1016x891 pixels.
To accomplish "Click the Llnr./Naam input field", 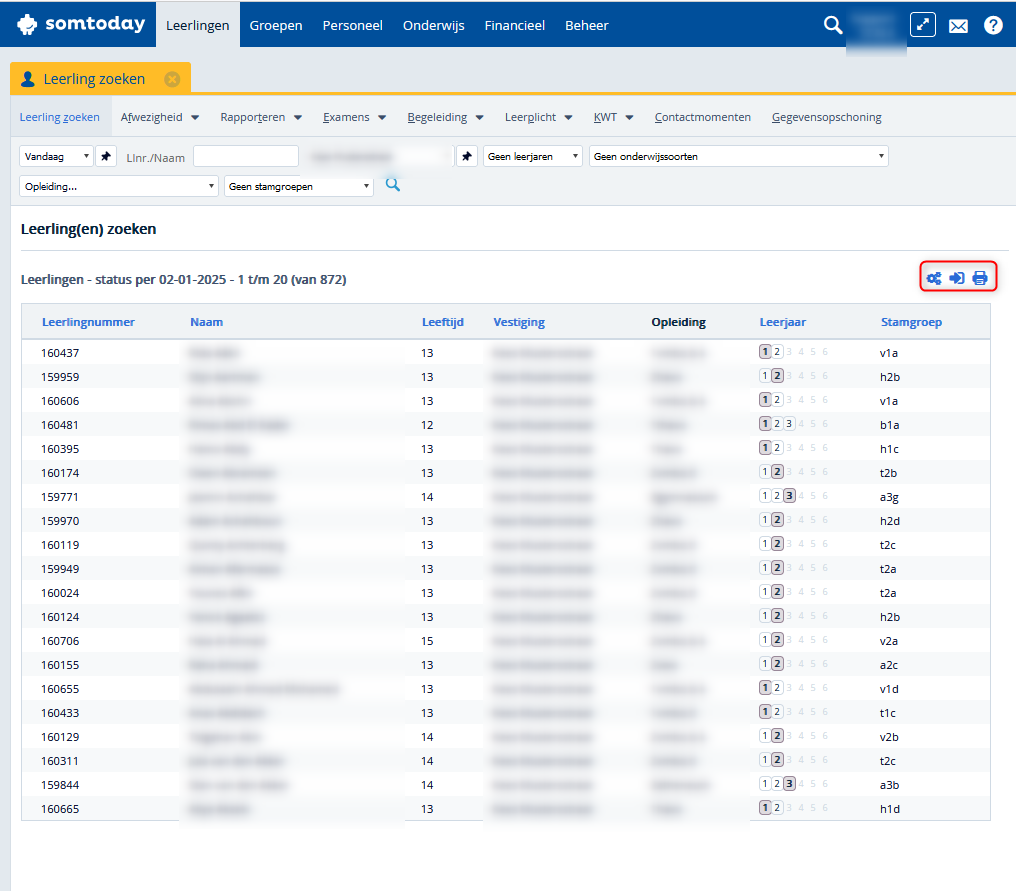I will coord(246,156).
